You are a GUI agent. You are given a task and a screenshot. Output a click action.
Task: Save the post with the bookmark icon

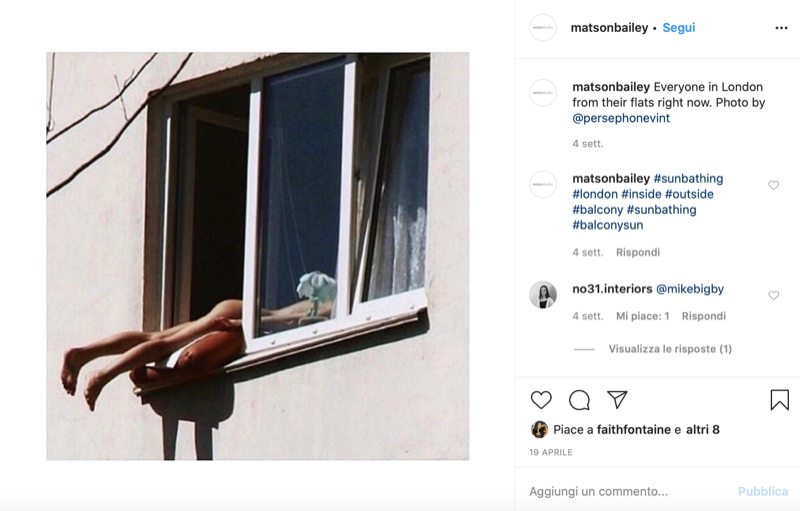click(780, 400)
